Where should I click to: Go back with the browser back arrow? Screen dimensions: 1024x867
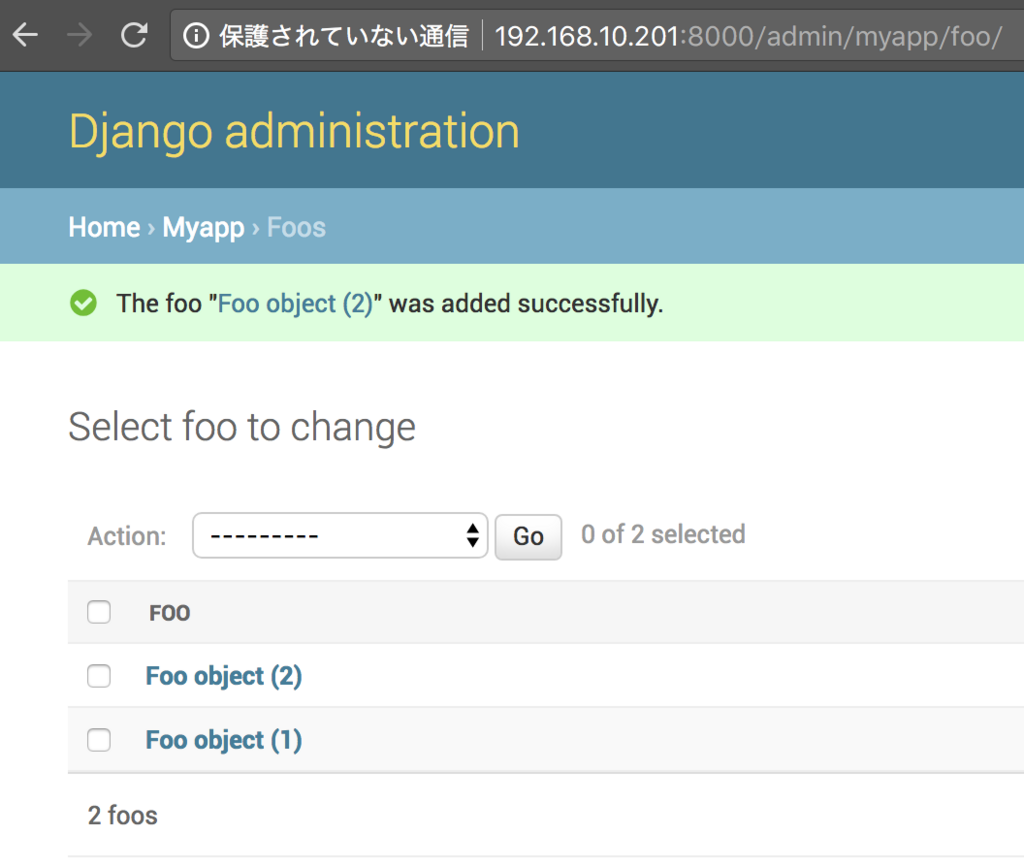pyautogui.click(x=25, y=35)
